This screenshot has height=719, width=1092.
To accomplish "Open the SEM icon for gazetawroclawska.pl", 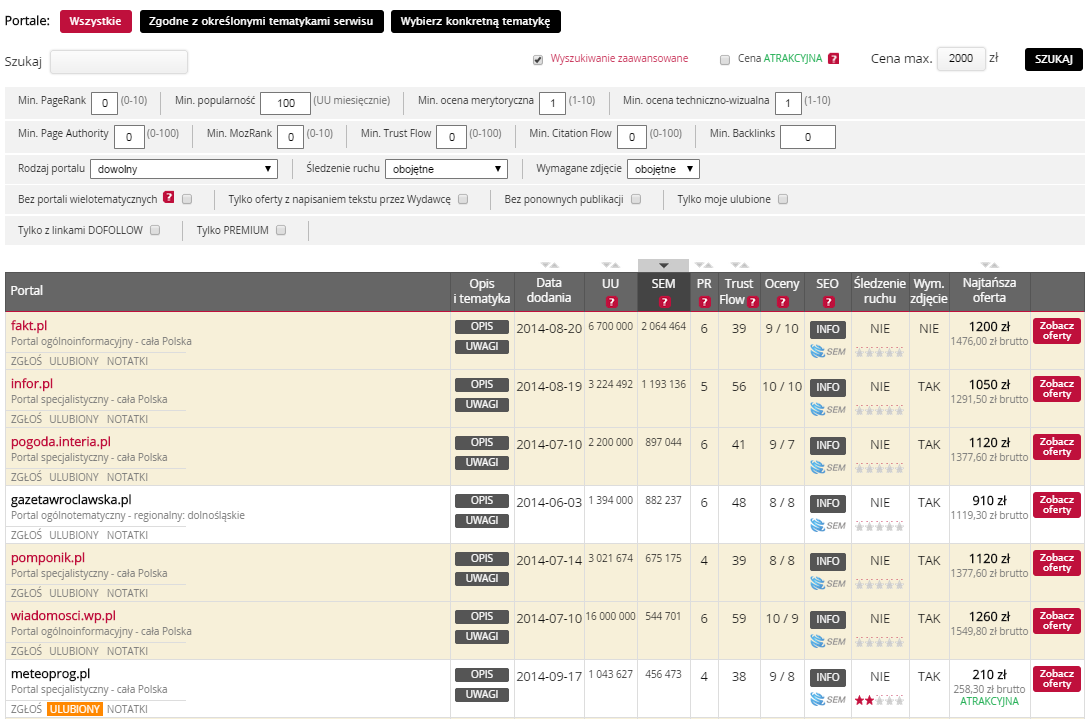I will pyautogui.click(x=827, y=525).
